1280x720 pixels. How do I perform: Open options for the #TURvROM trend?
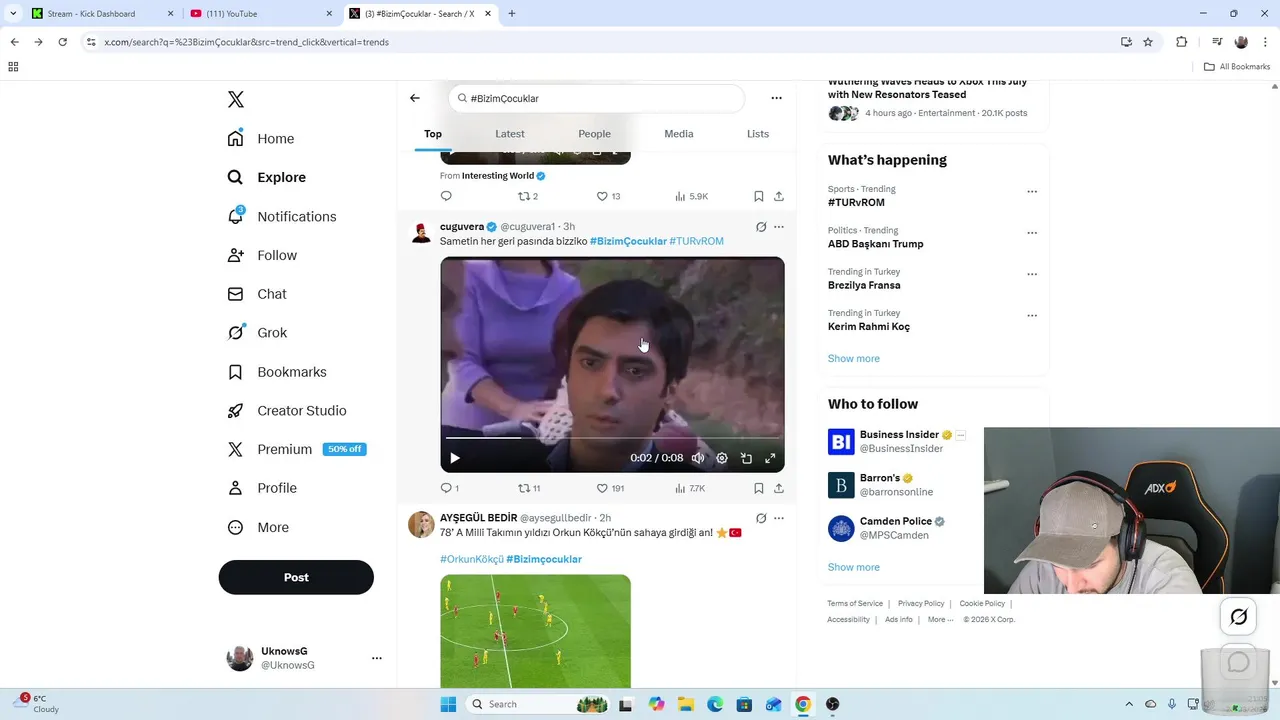click(1032, 191)
